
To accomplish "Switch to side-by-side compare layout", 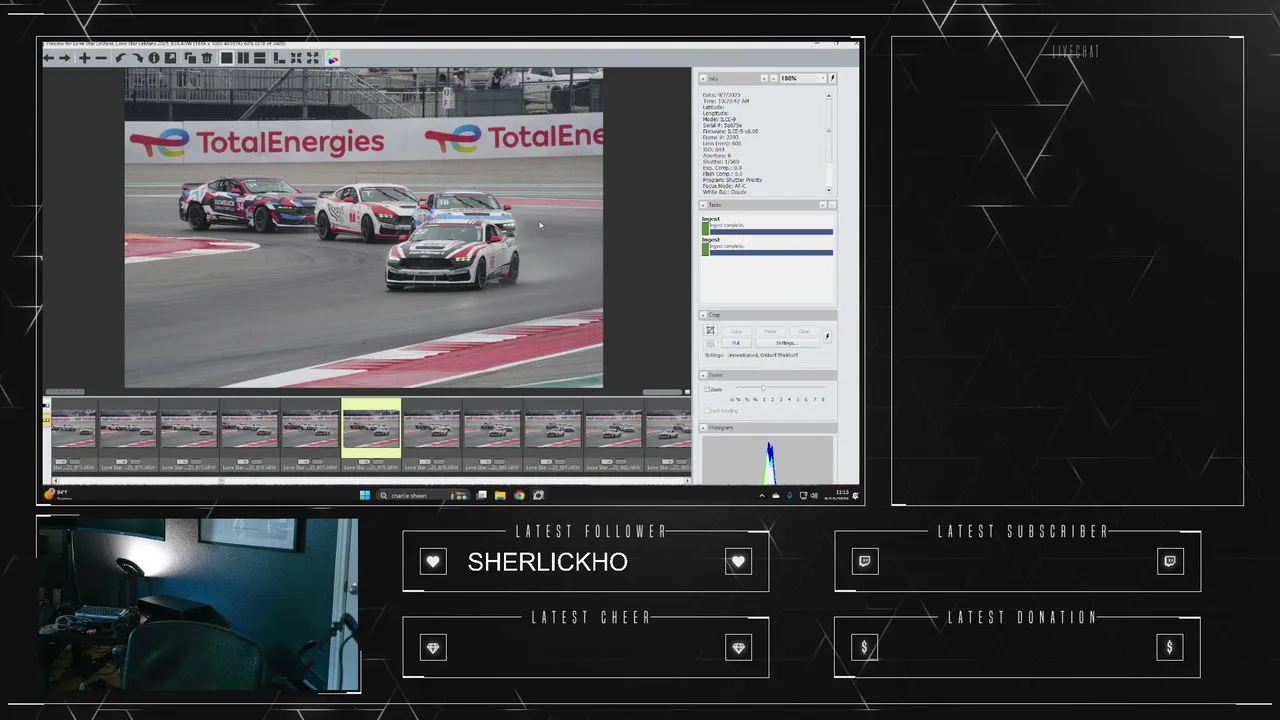I will (x=243, y=58).
